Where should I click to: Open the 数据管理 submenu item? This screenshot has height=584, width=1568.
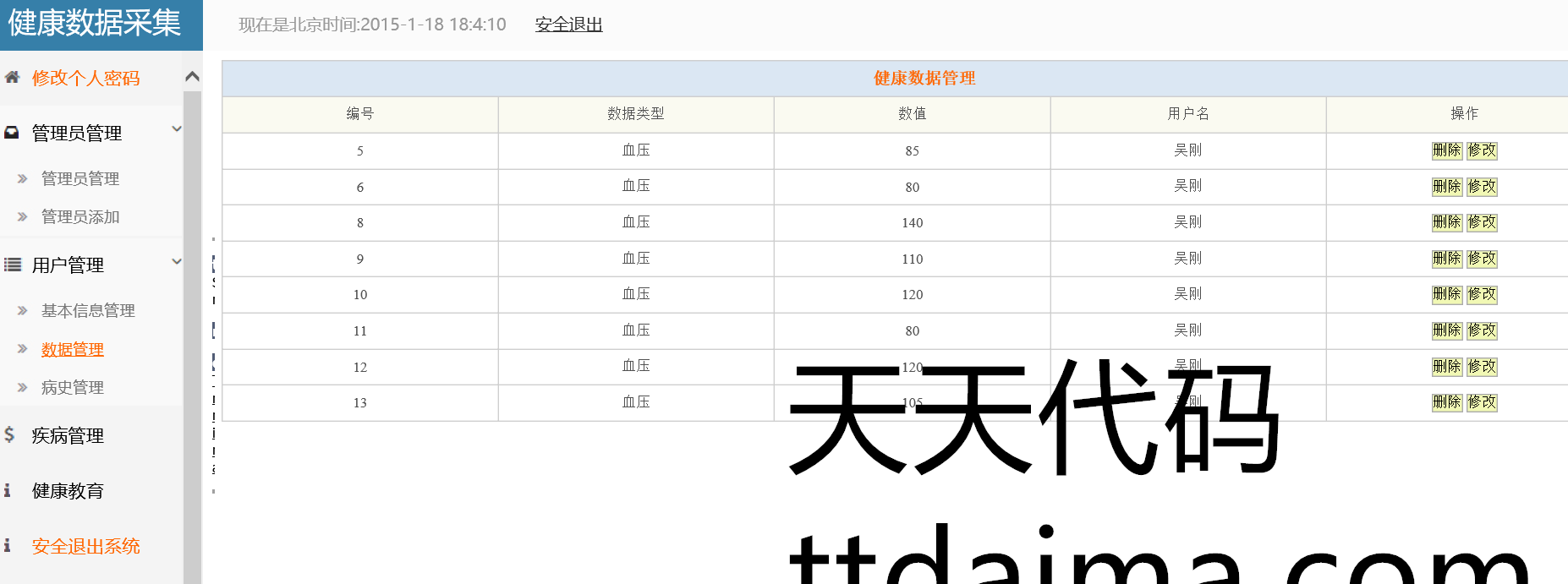(73, 350)
